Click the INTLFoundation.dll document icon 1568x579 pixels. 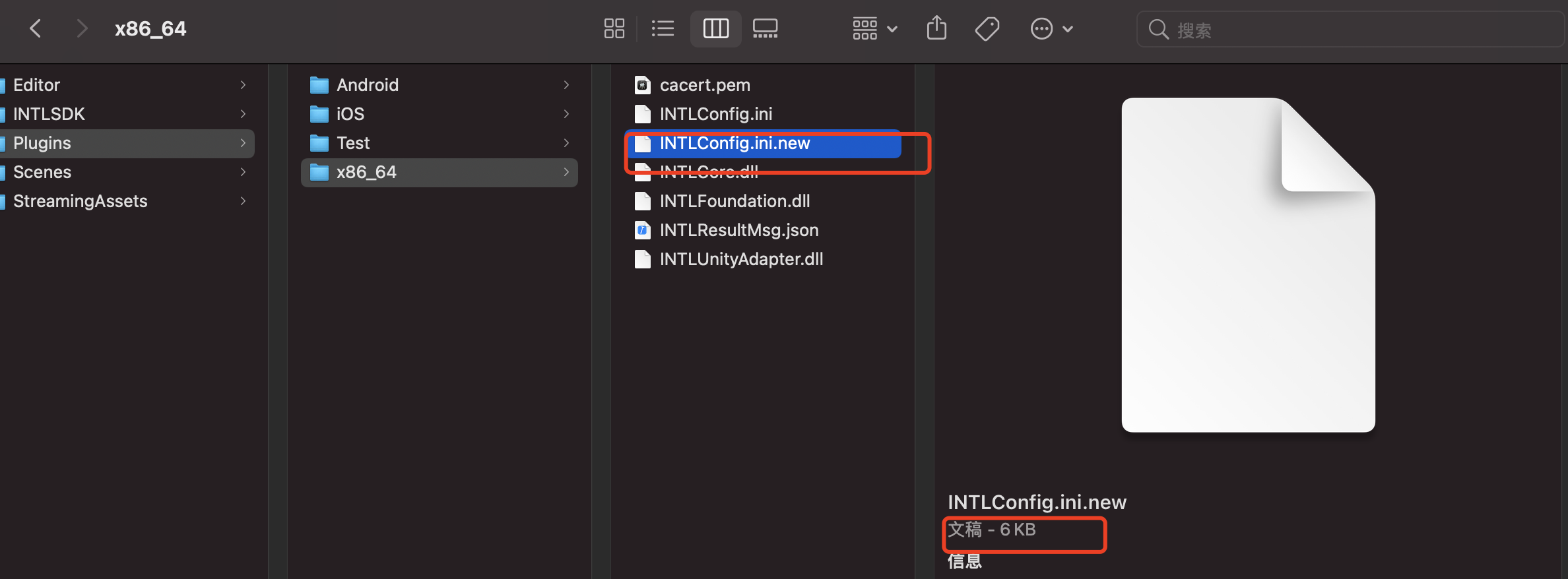coord(642,201)
